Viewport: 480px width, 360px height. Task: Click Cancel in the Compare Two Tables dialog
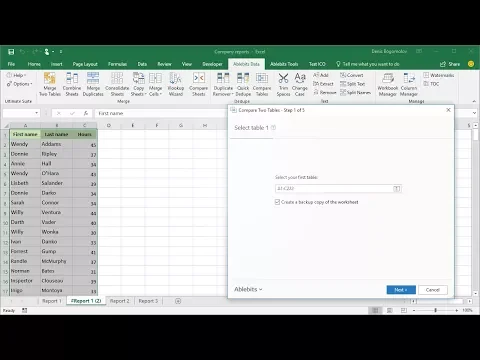click(x=433, y=290)
